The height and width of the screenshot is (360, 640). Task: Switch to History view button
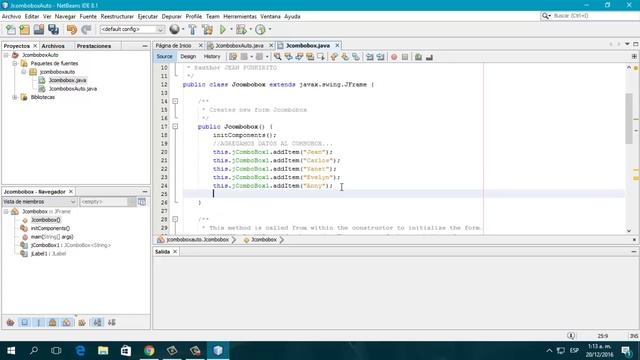tap(212, 57)
